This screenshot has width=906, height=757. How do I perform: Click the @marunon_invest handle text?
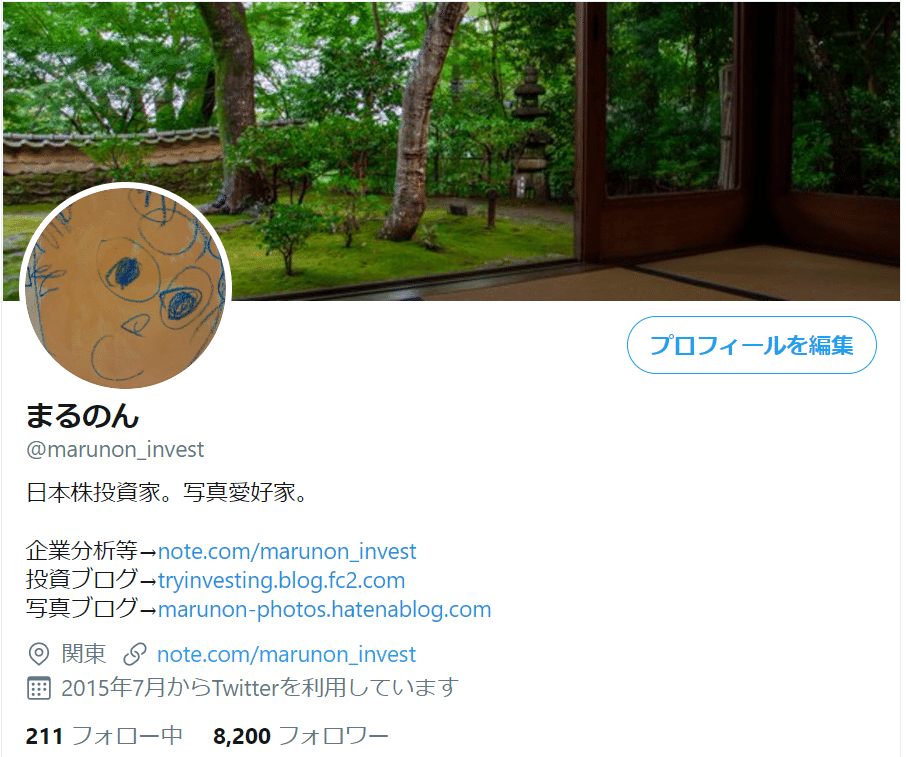[115, 449]
